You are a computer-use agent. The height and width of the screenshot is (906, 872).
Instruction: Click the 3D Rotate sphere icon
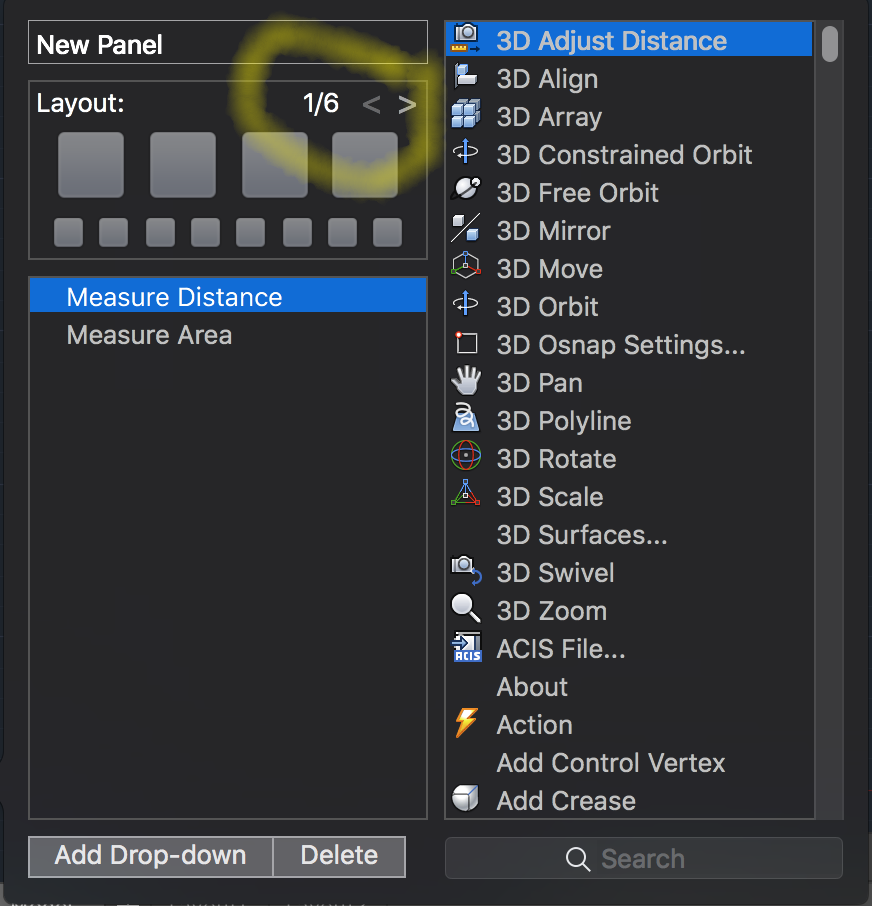click(466, 458)
